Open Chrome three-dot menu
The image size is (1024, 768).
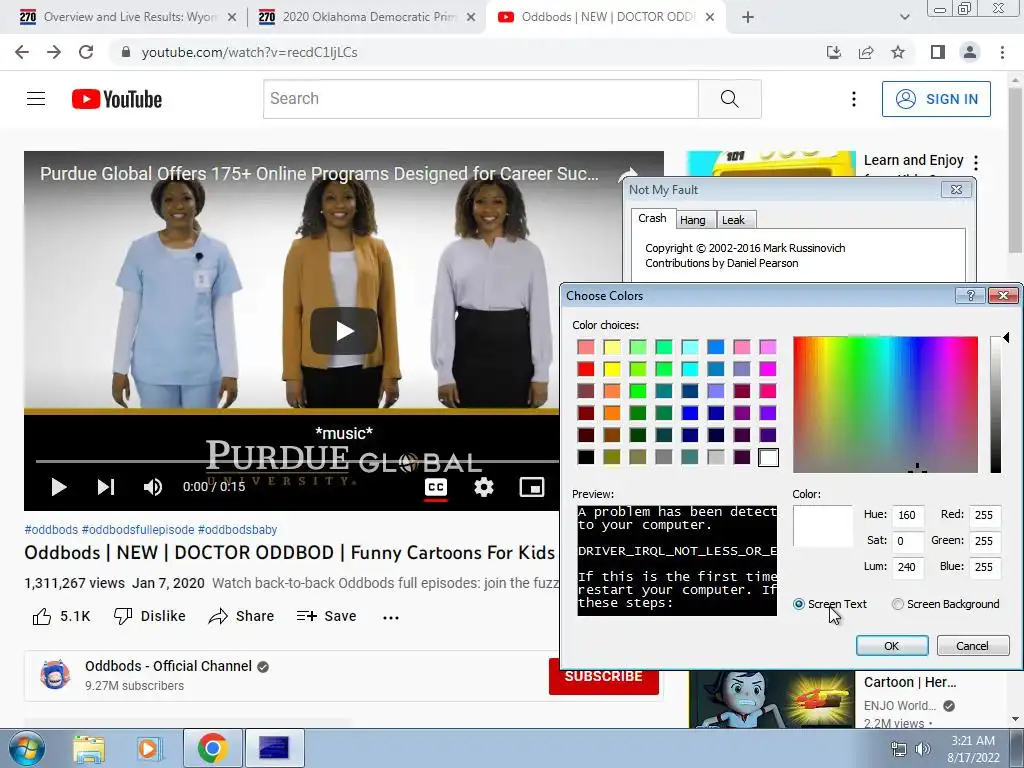coord(1002,52)
